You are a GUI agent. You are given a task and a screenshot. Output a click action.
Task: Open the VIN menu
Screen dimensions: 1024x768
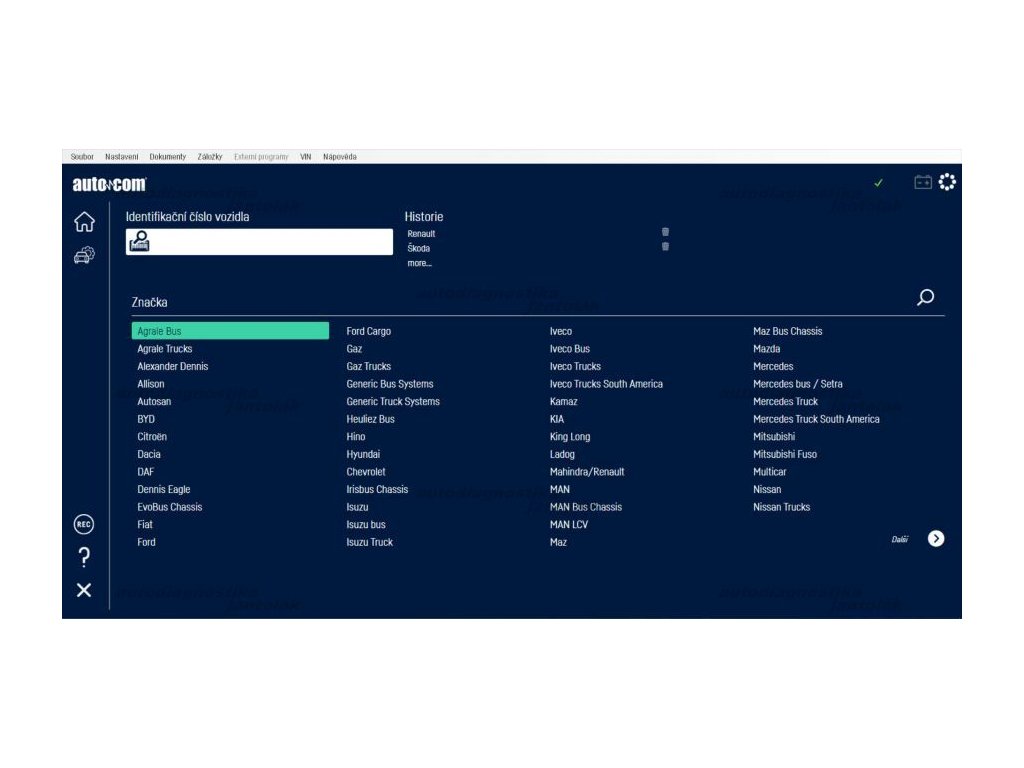coord(306,157)
